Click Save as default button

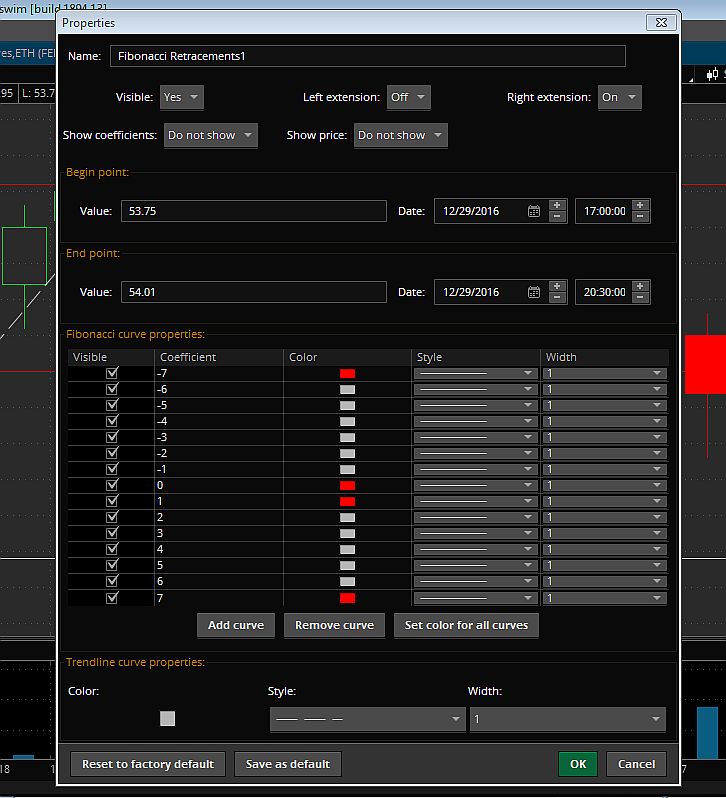pos(288,764)
